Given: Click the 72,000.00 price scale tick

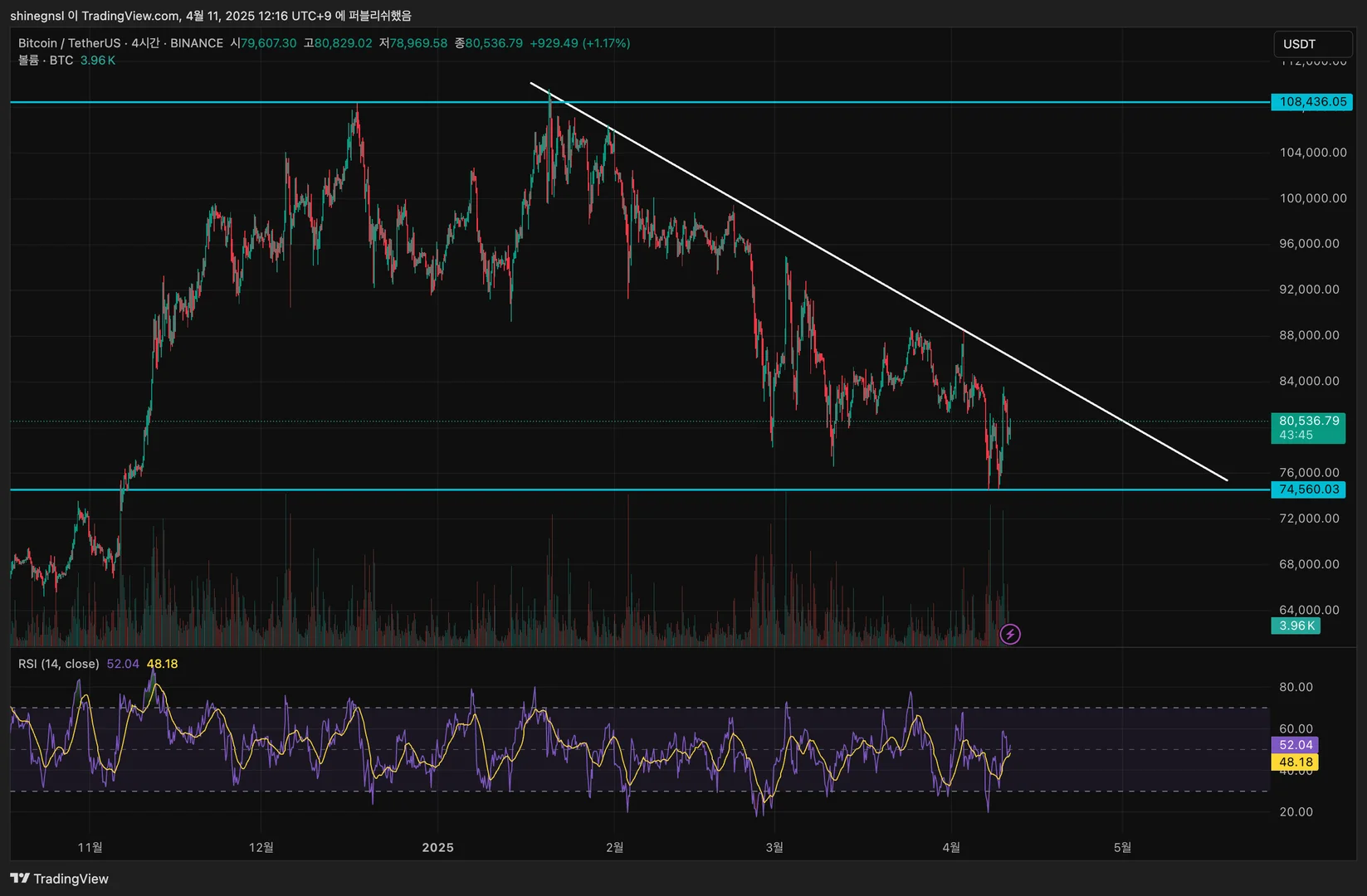Looking at the screenshot, I should (x=1310, y=519).
